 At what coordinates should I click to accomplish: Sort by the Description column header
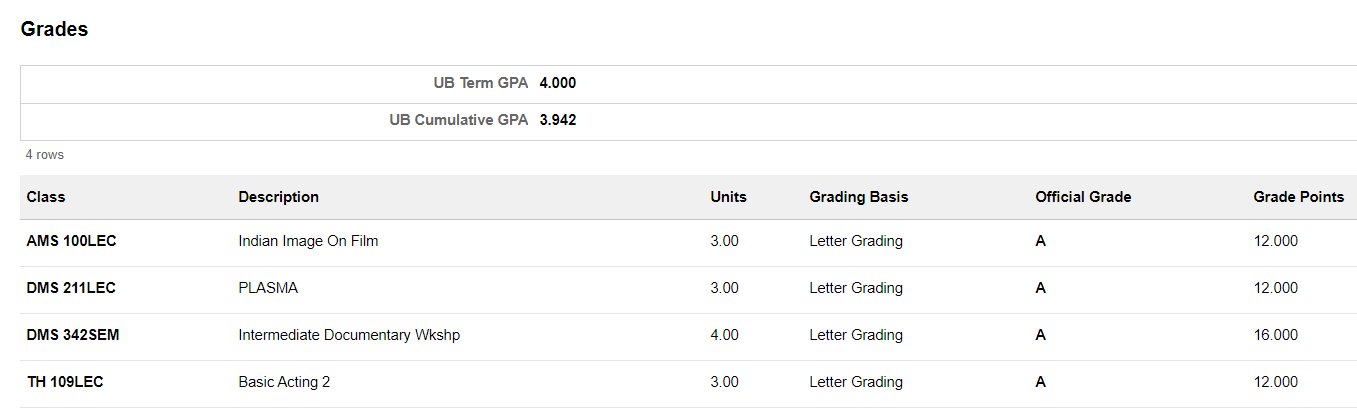point(278,197)
